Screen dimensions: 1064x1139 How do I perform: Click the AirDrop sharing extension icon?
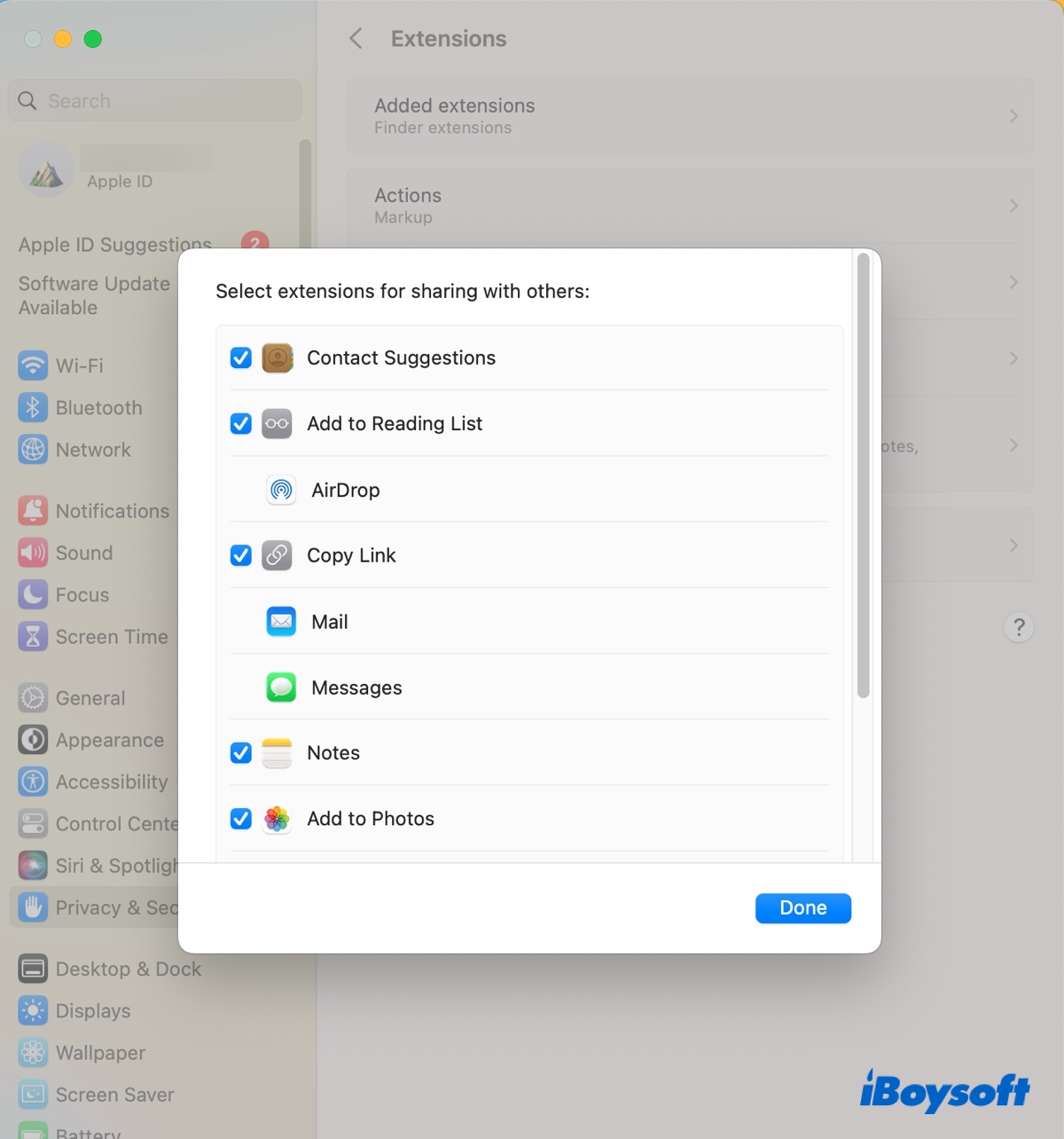(x=280, y=490)
